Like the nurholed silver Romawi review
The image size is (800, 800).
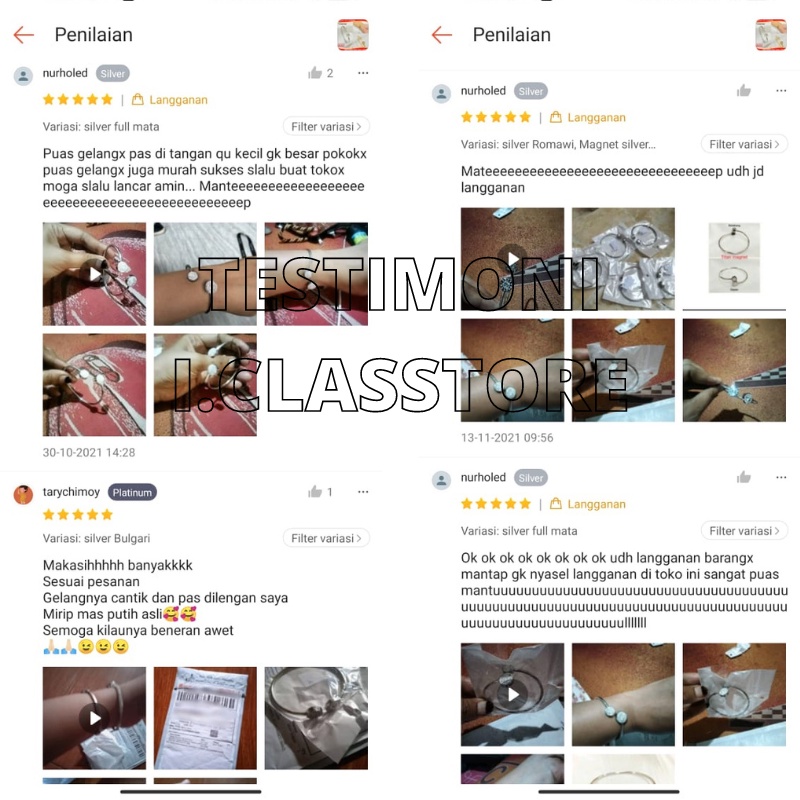[743, 91]
